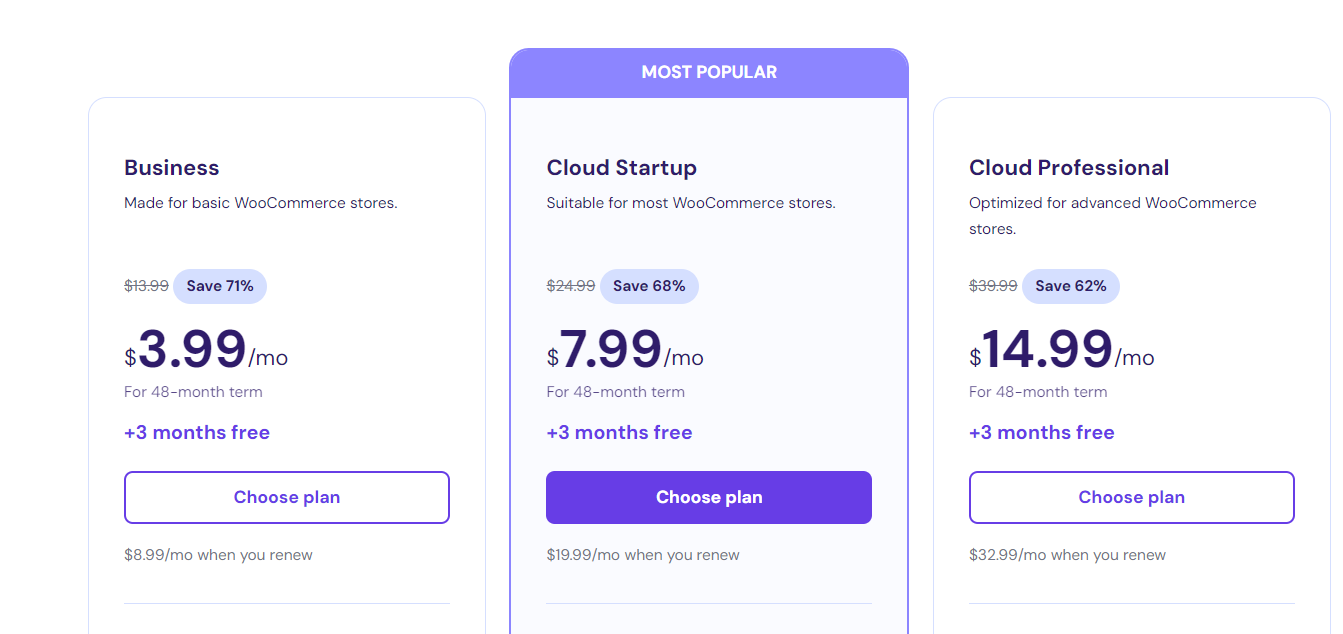Click the $8.99/mo renewal note
Screen dimensions: 1343x634
coord(218,555)
